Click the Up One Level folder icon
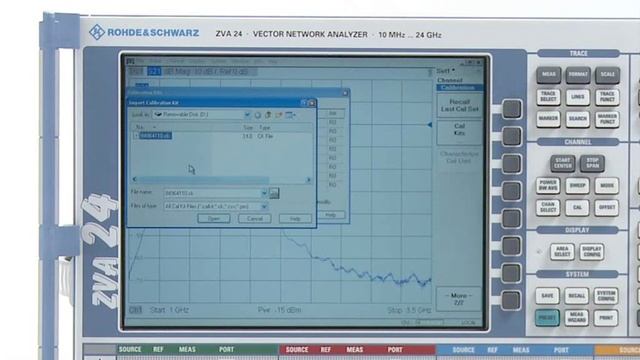This screenshot has height=360, width=640. (268, 116)
